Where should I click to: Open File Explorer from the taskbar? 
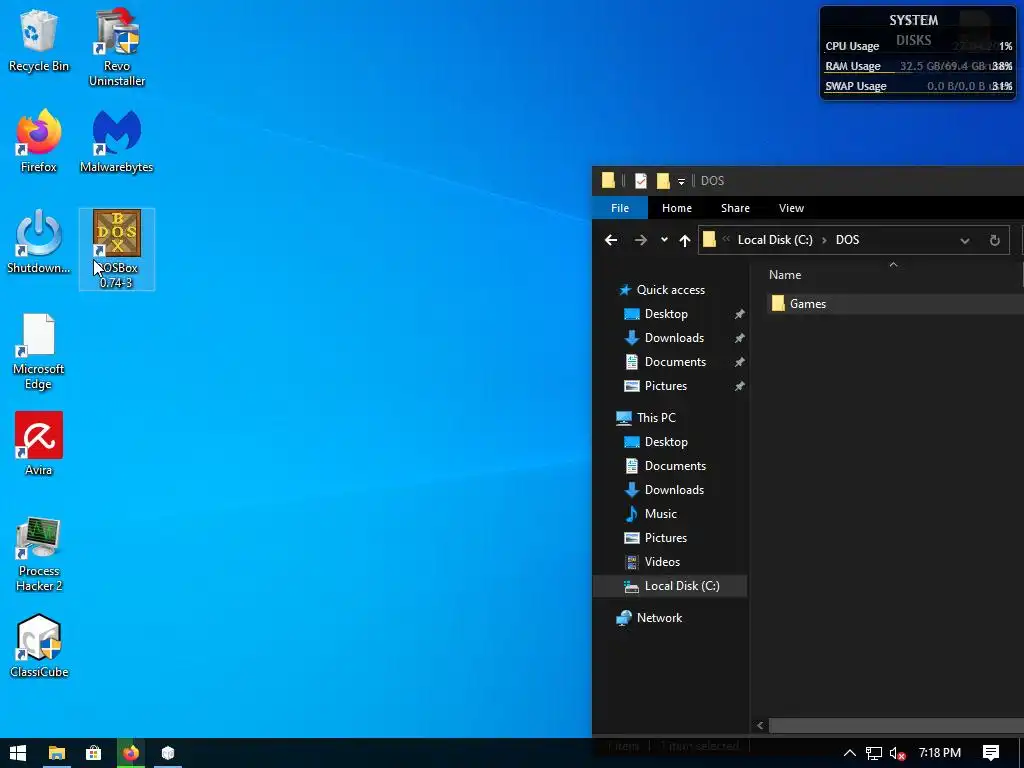pyautogui.click(x=57, y=753)
